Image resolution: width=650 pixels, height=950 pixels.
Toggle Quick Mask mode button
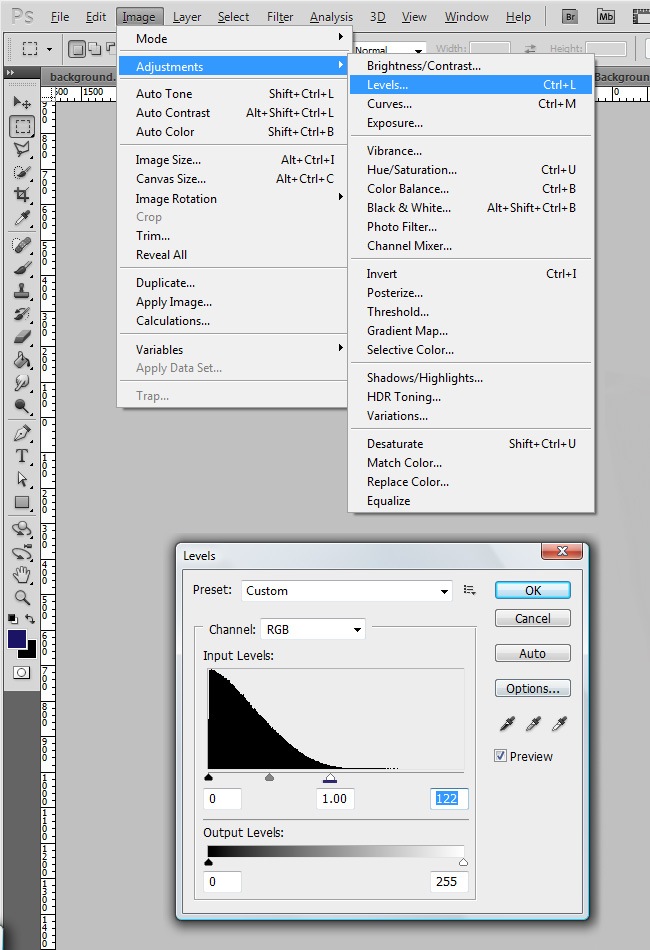point(22,673)
